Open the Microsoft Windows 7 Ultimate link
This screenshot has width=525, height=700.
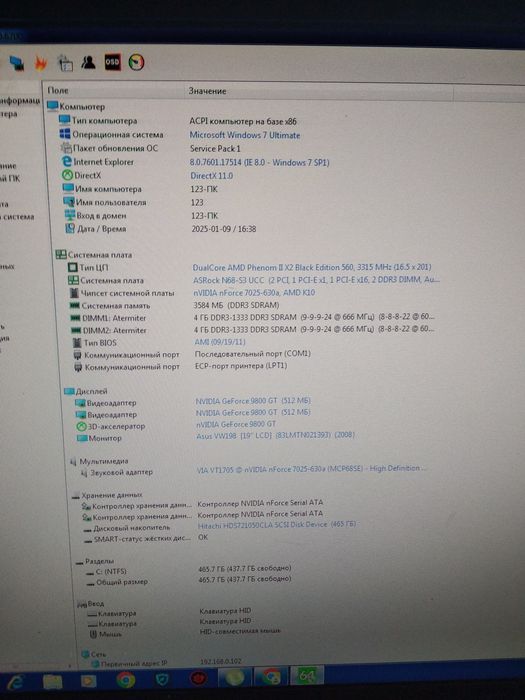click(x=245, y=135)
